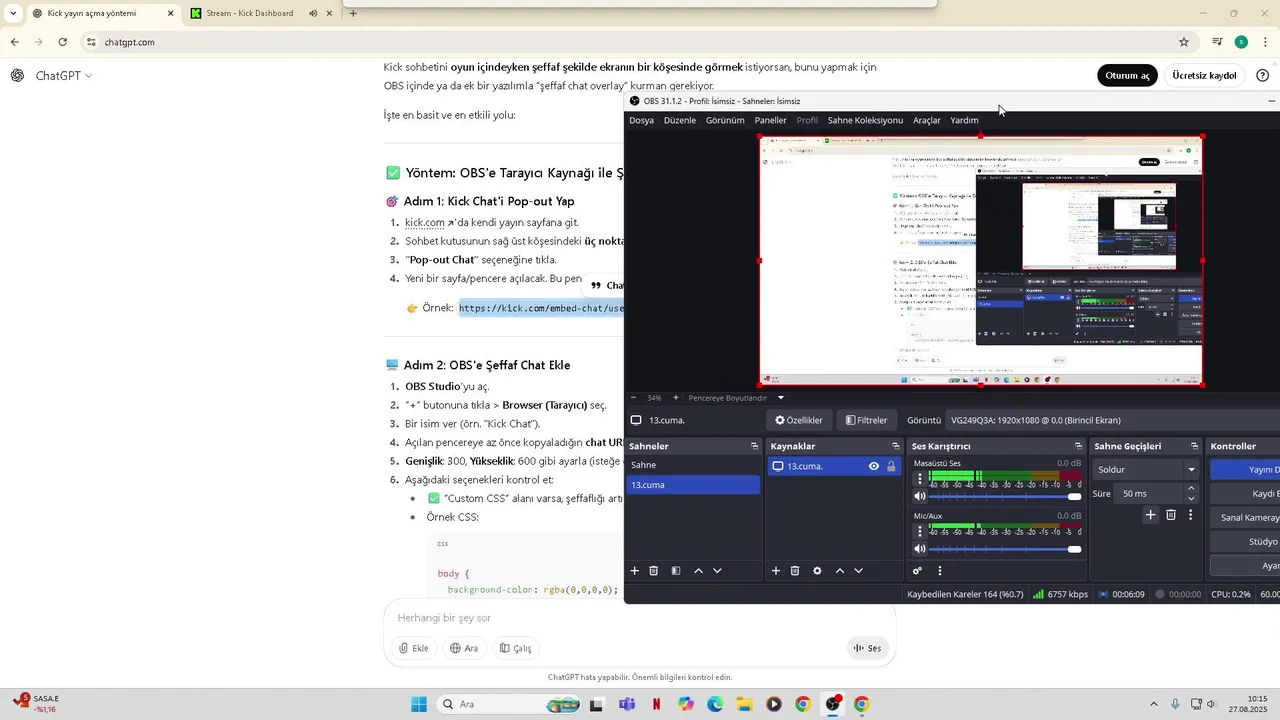Add a new source in Kaynaklar panel
Screen dimensions: 1280x720
(775, 571)
